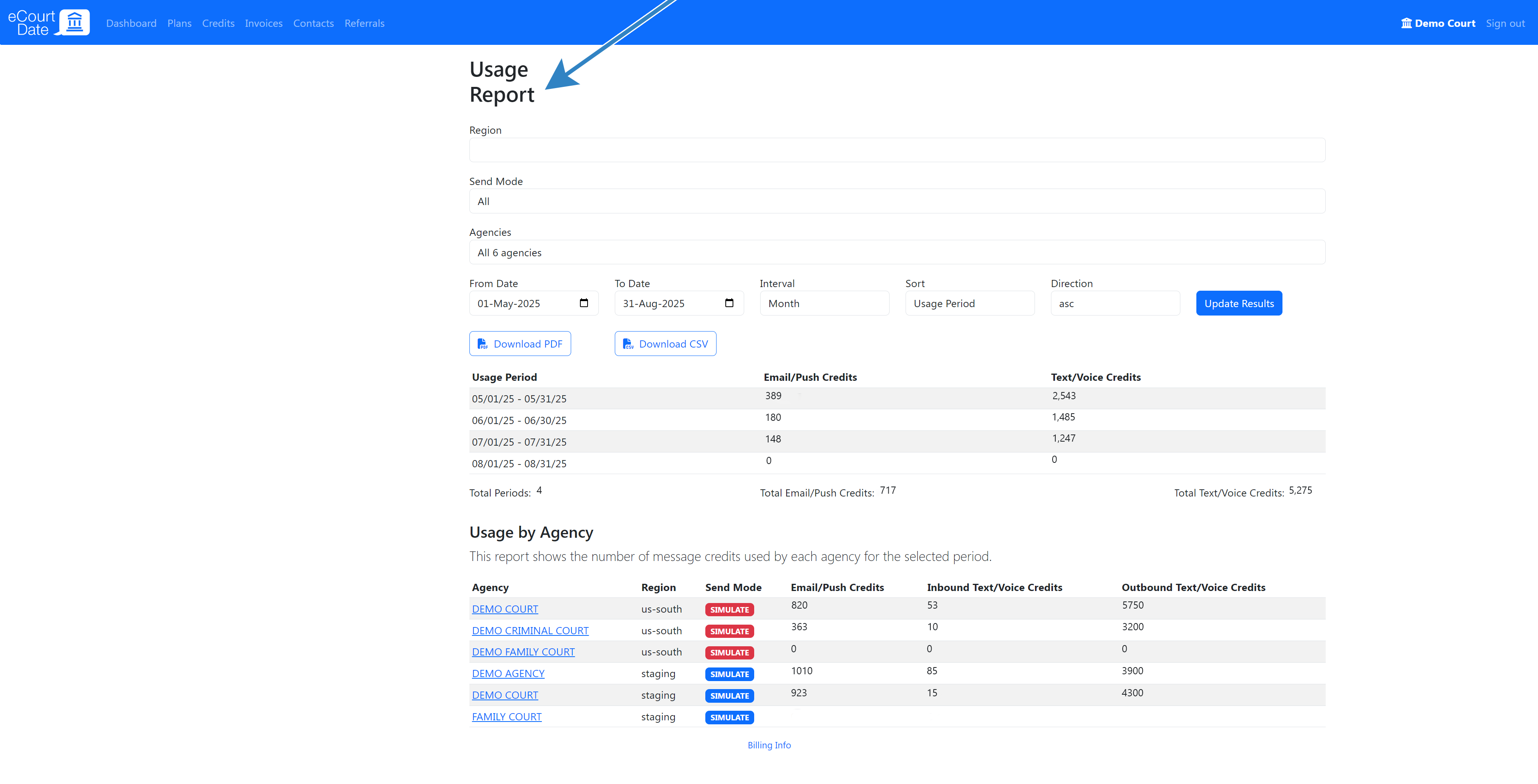
Task: Click SIMULATE badge in DEMO CRIMINAL COURT row
Action: 729,631
